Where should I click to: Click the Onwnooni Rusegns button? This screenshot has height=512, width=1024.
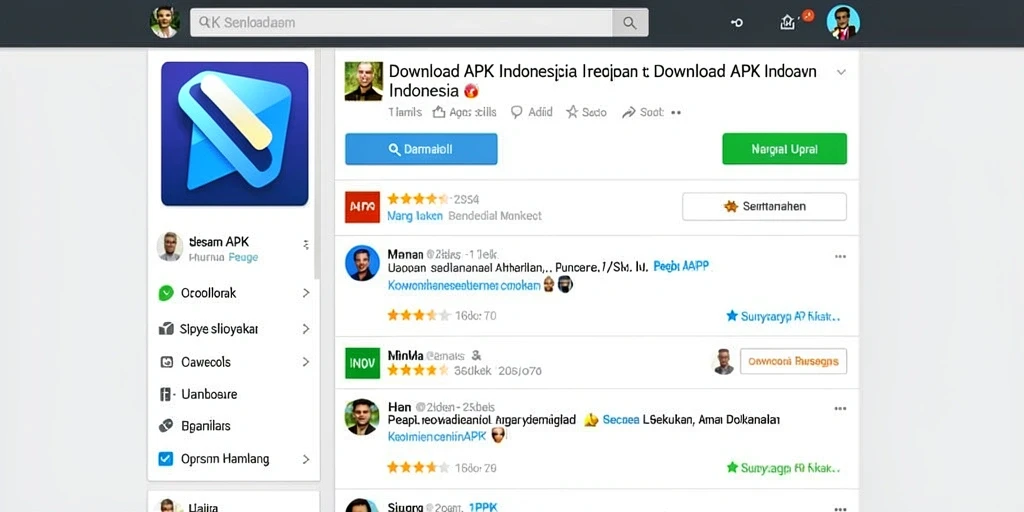coord(793,360)
